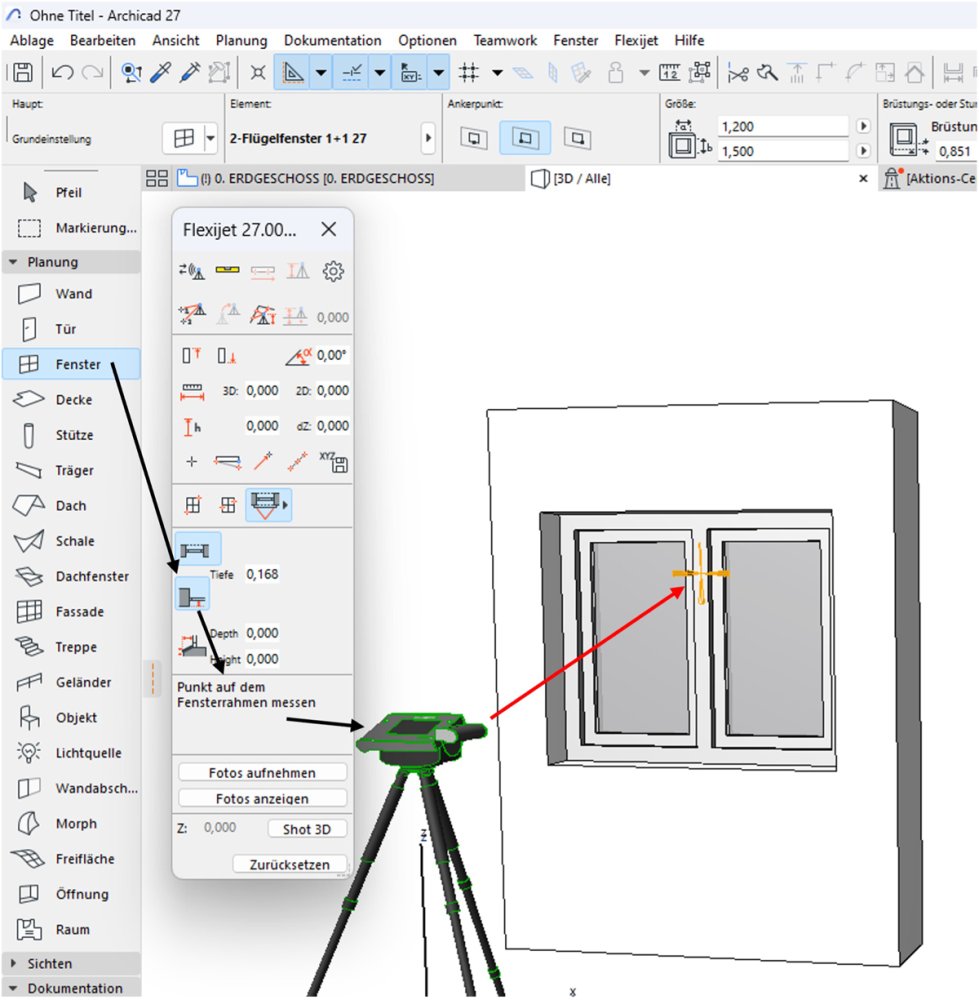Select the Objekt tool
This screenshot has width=979, height=1000.
(70, 717)
